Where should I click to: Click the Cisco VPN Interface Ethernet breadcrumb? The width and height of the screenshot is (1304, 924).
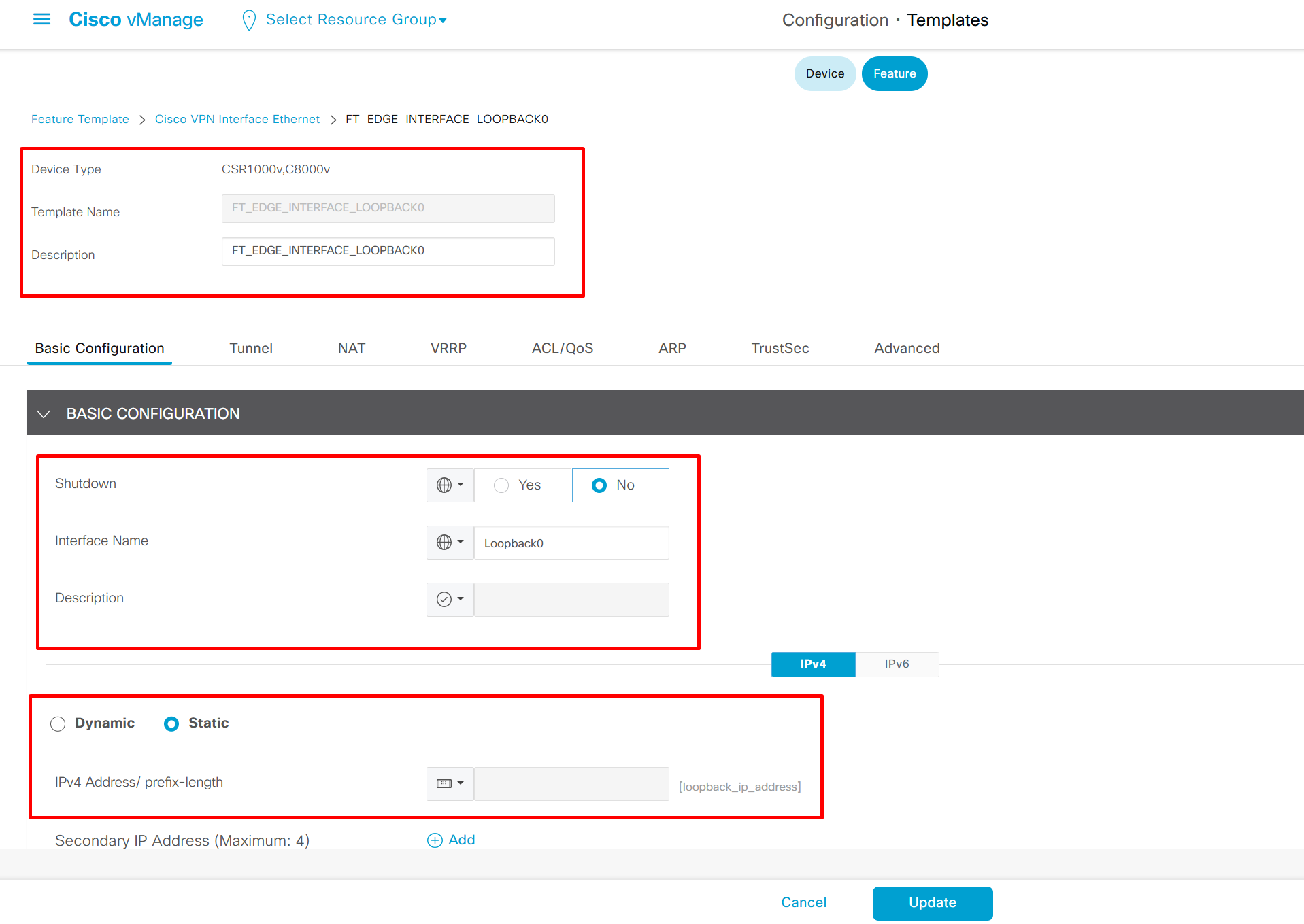click(237, 119)
